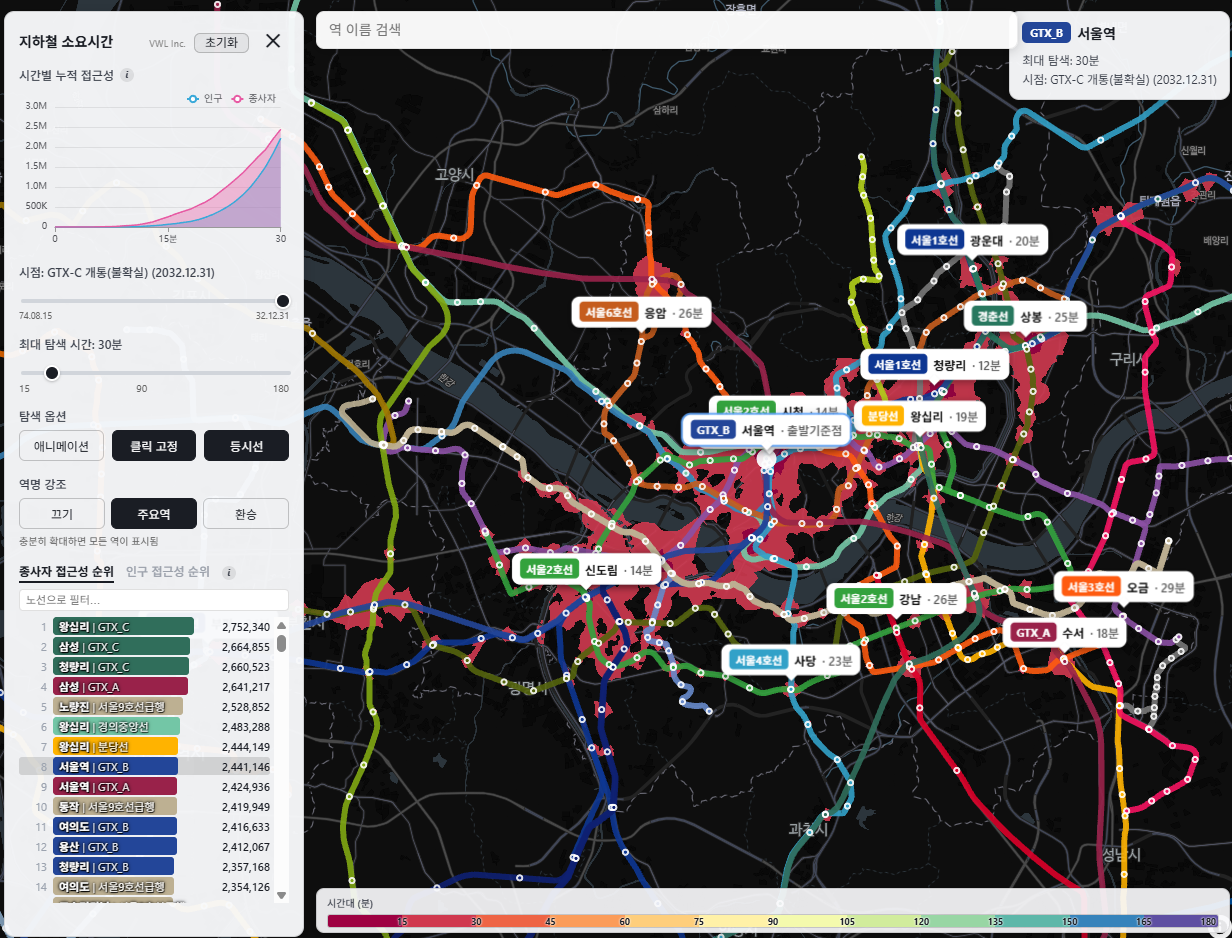Viewport: 1232px width, 938px height.
Task: Click the ranking list scrollbar thumb
Action: [282, 642]
